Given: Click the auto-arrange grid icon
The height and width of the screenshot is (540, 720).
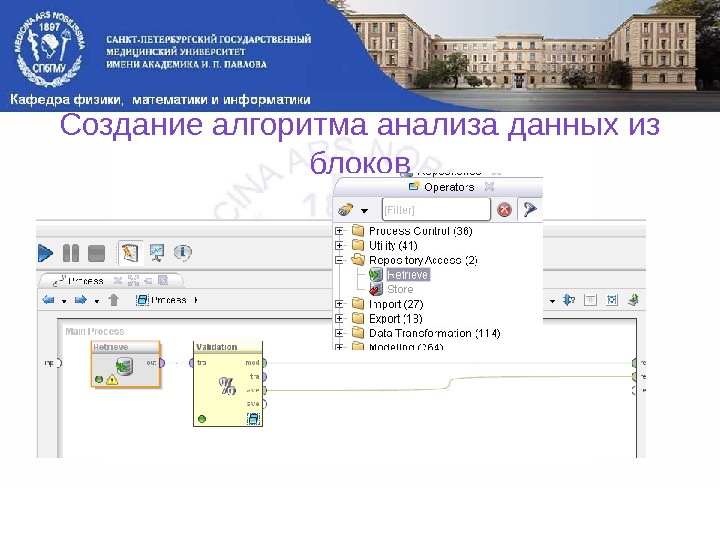Looking at the screenshot, I should tap(591, 300).
